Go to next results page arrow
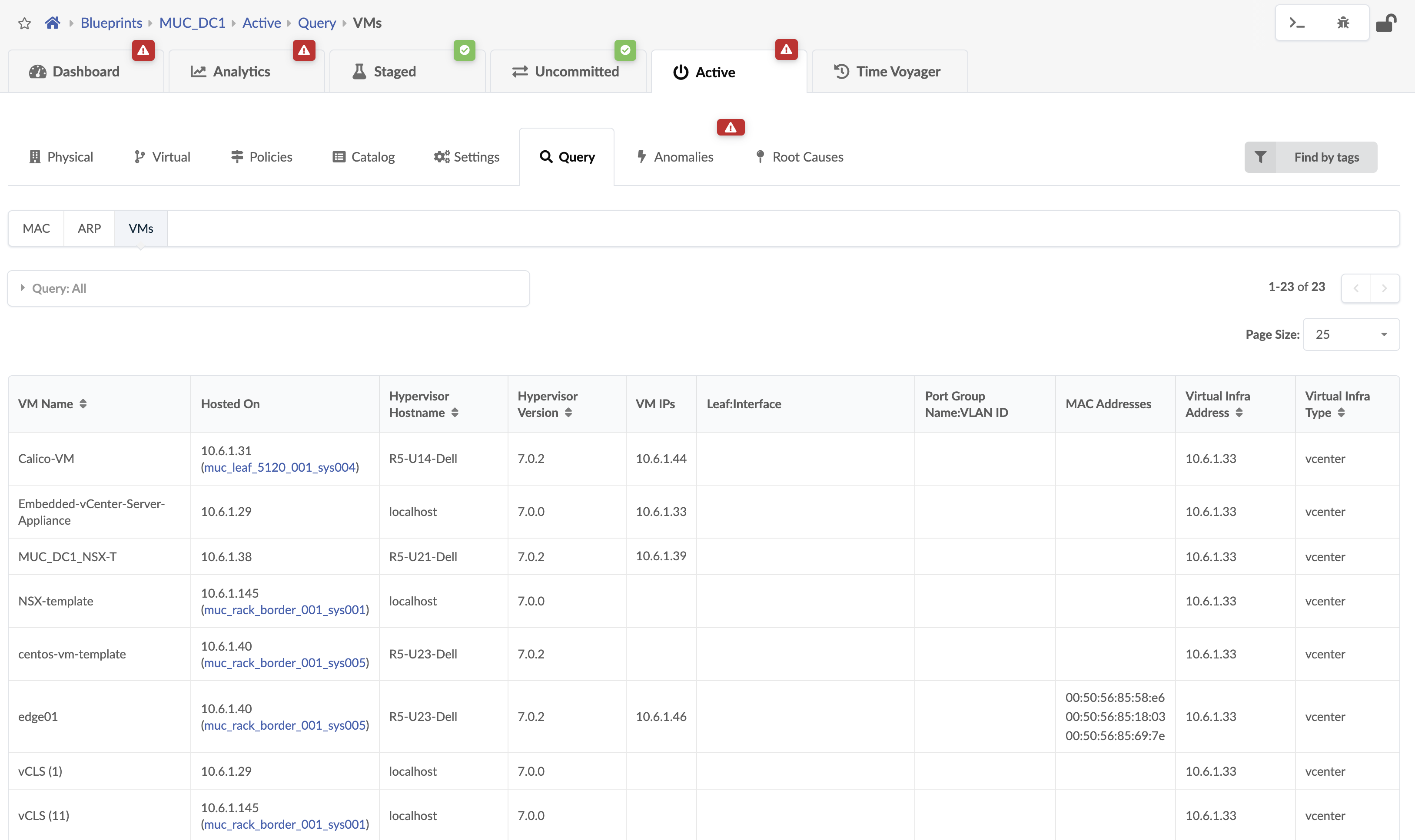1415x840 pixels. (x=1385, y=288)
